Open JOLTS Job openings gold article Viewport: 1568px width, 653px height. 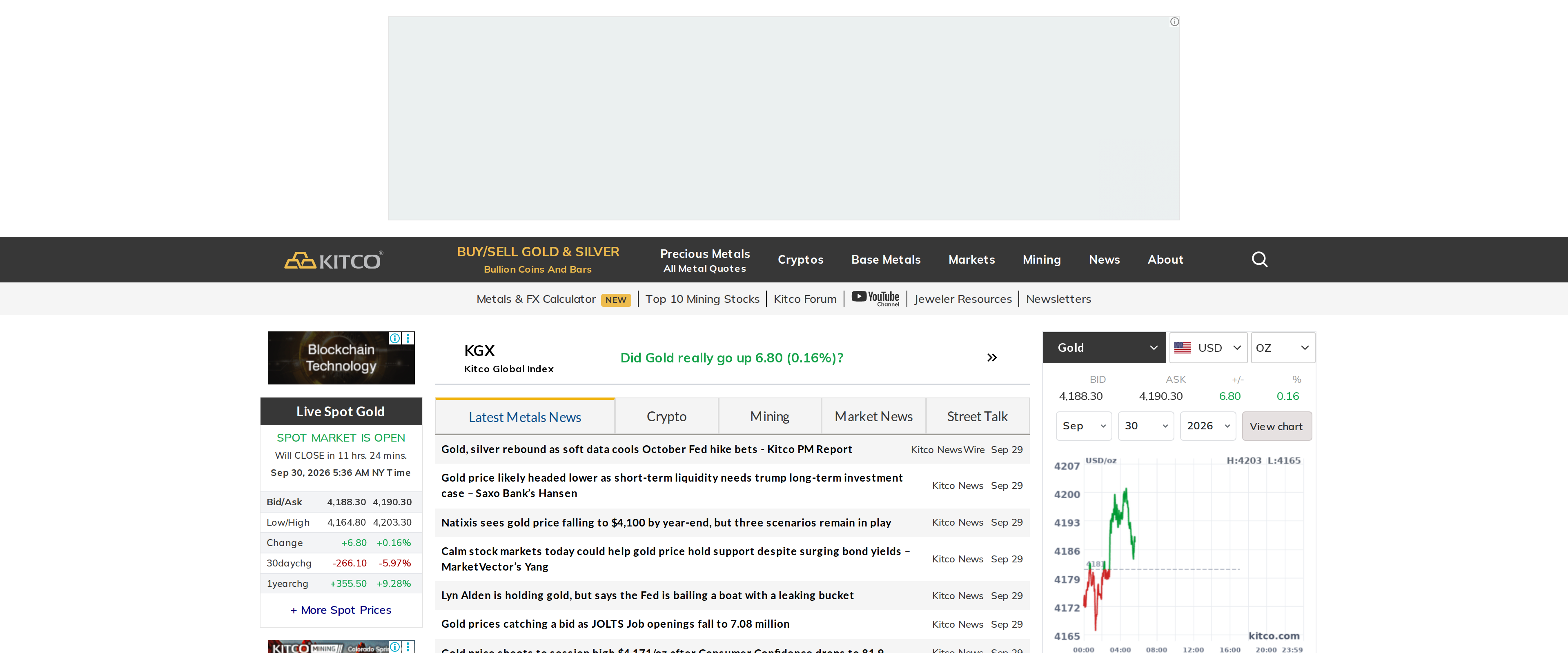coord(615,624)
